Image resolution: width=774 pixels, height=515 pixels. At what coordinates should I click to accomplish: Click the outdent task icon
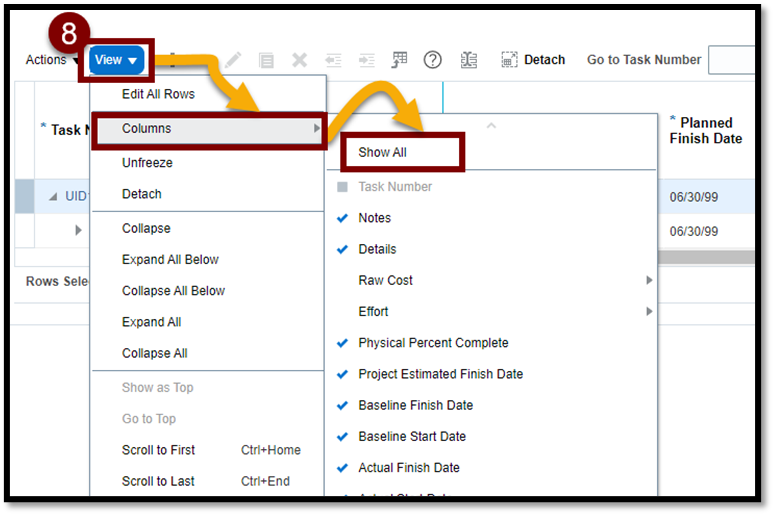(333, 60)
